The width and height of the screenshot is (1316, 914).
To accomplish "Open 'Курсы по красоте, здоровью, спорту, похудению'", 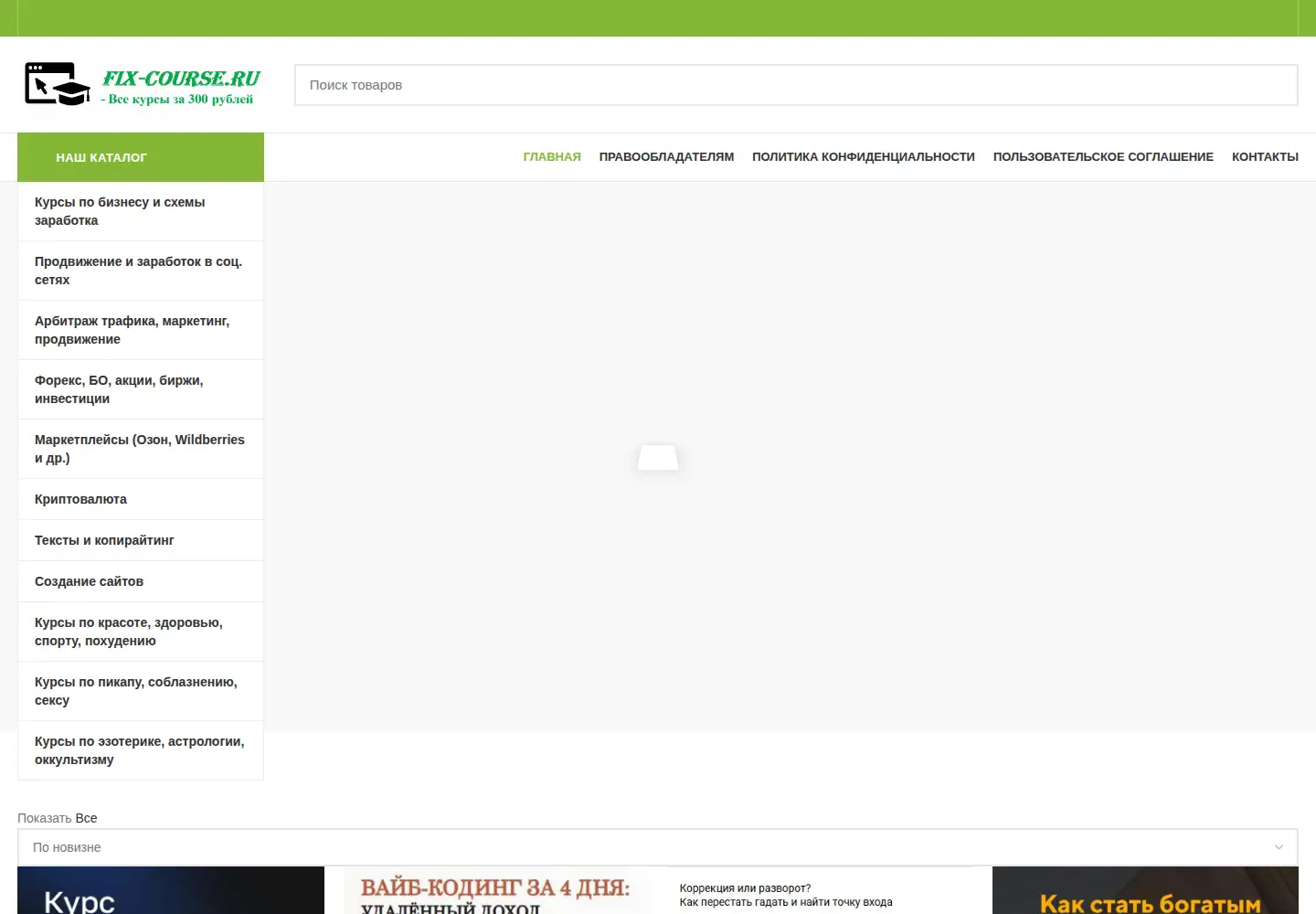I will point(141,632).
